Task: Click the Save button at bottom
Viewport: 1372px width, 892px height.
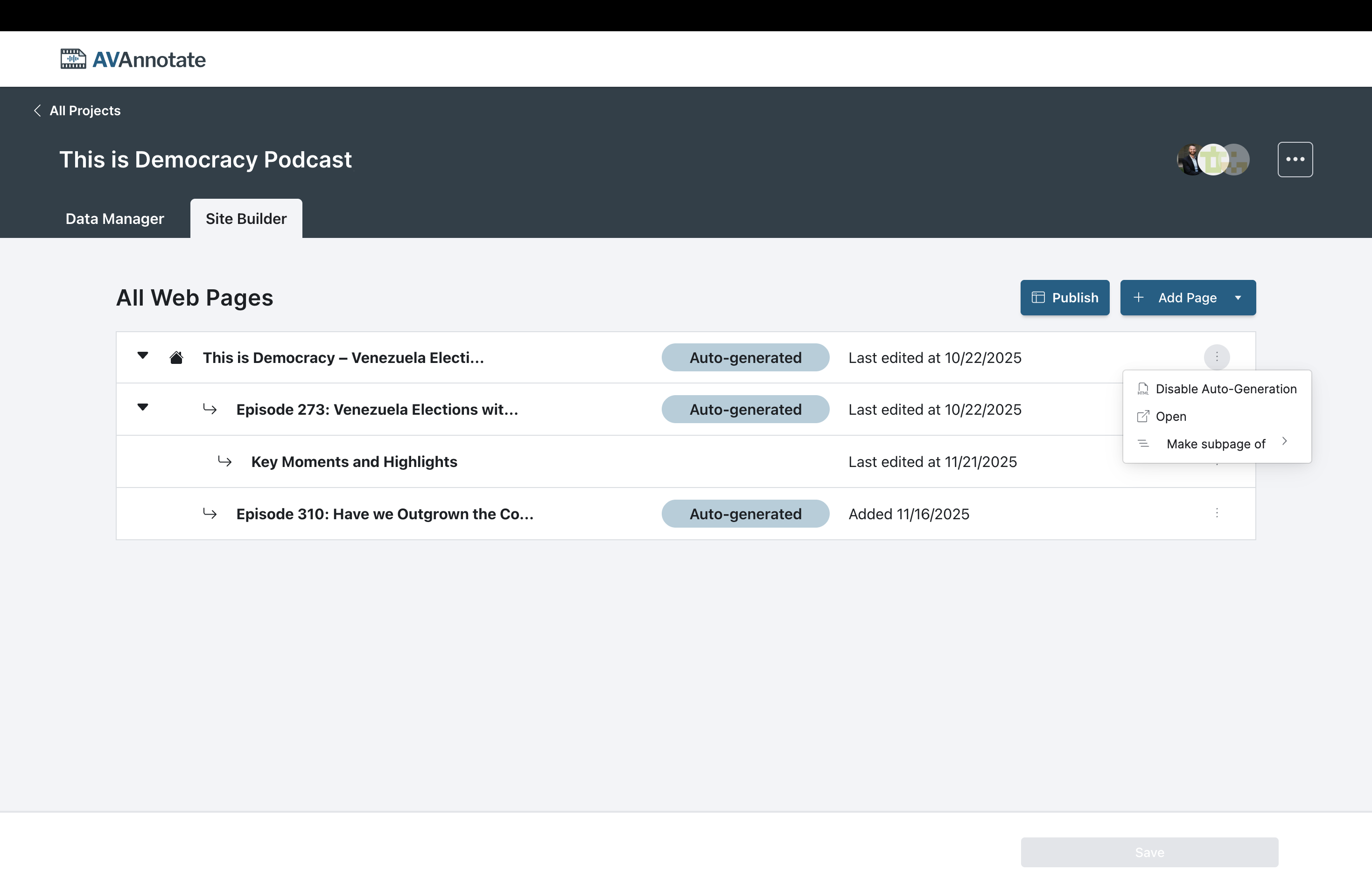Action: pos(1149,852)
